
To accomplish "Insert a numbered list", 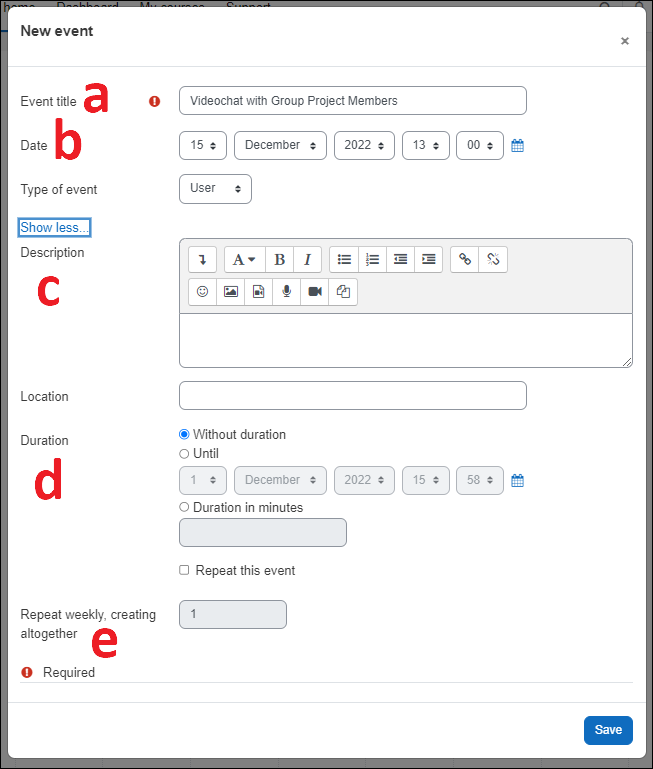I will [x=372, y=260].
